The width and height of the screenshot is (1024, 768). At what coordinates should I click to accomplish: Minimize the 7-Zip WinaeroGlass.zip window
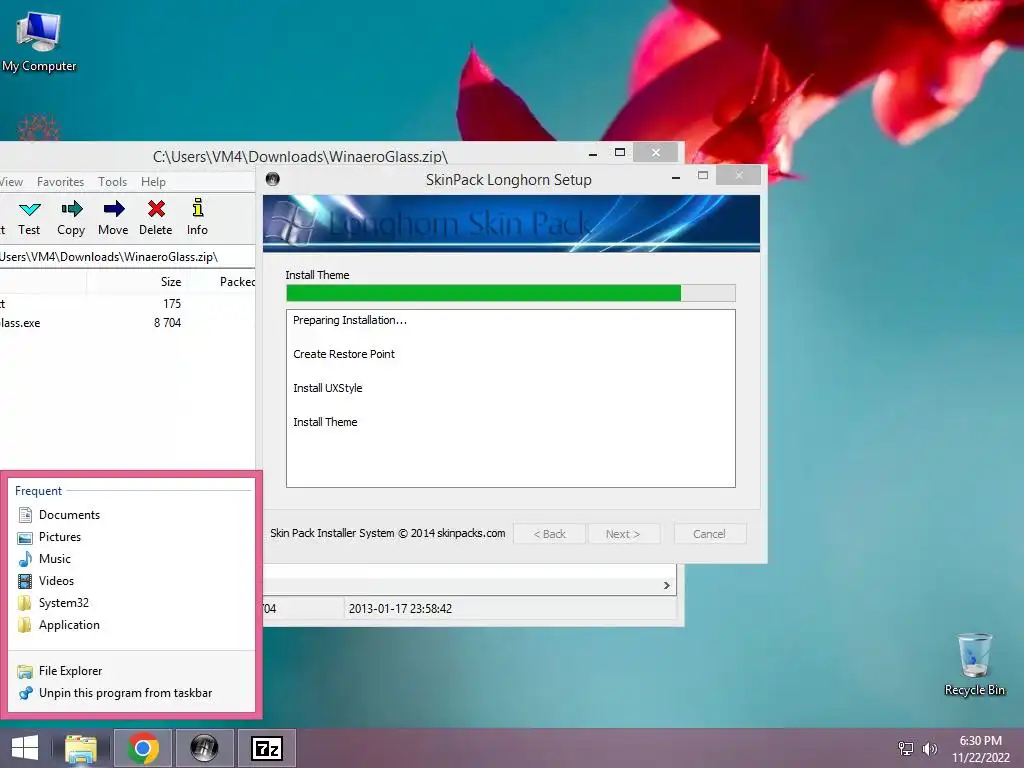pyautogui.click(x=593, y=153)
